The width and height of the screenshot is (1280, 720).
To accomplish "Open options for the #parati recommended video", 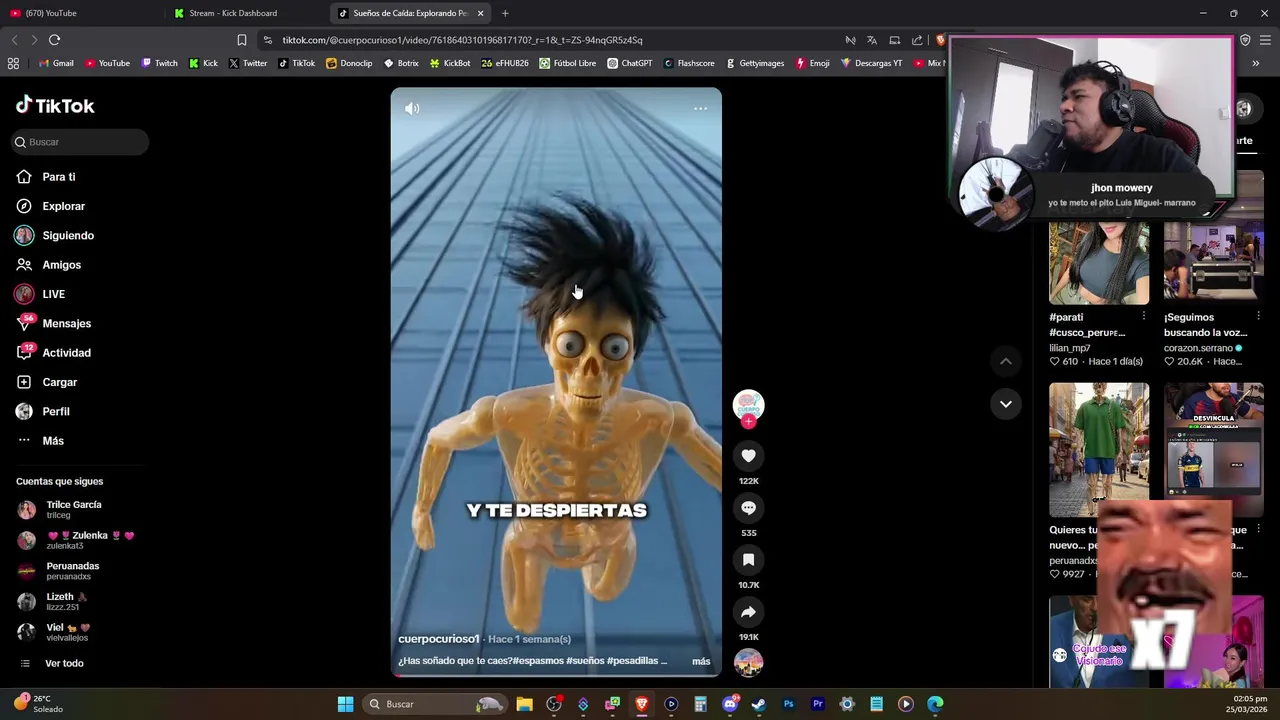I will pos(1143,317).
